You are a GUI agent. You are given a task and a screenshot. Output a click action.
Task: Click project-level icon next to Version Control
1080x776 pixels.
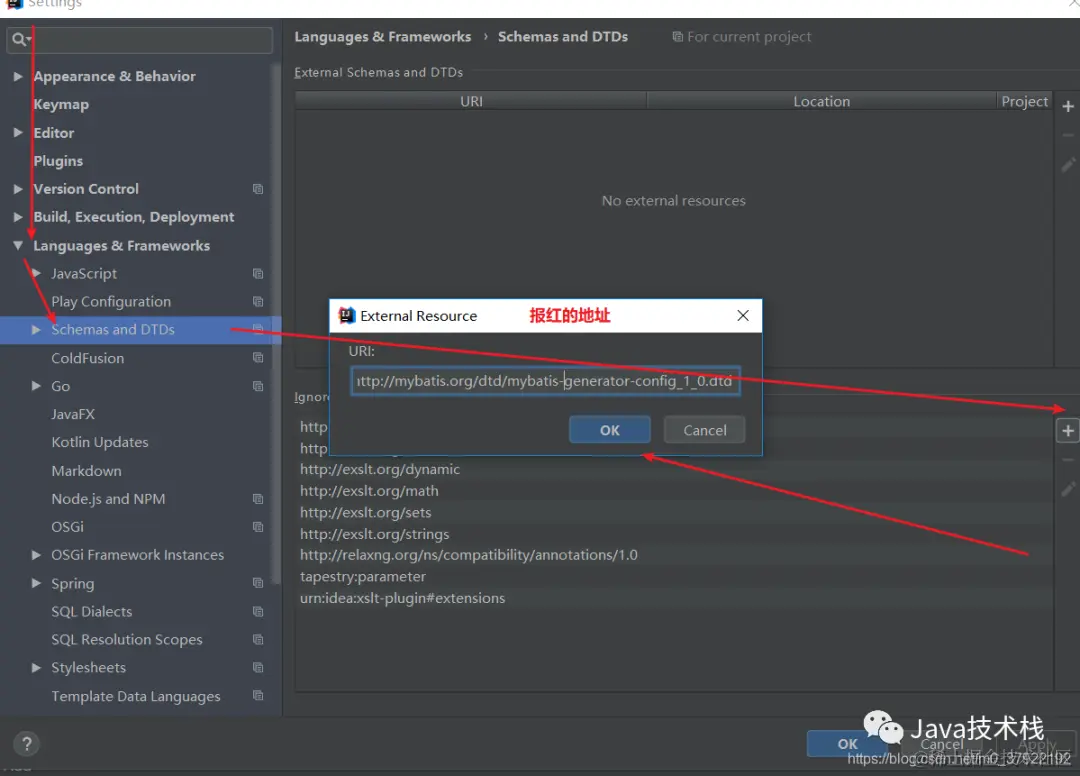tap(258, 189)
